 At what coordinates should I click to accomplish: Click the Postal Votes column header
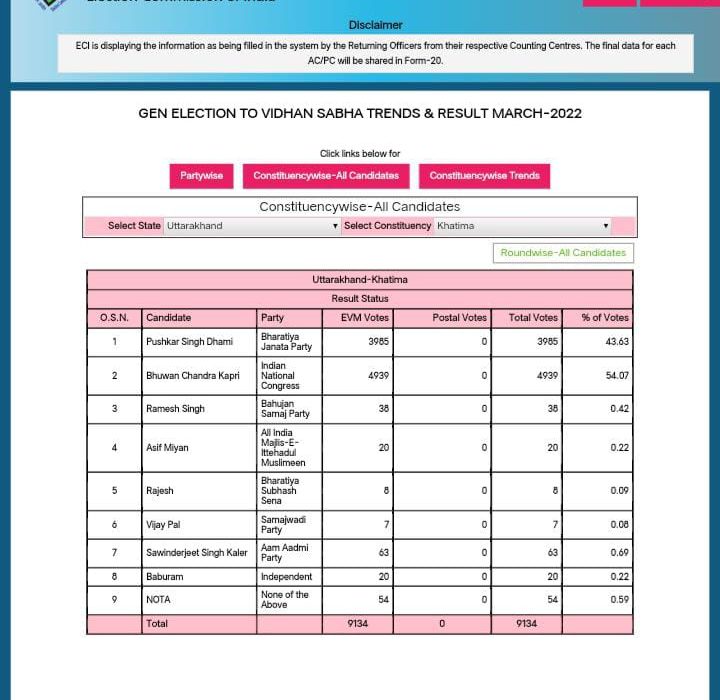click(459, 318)
